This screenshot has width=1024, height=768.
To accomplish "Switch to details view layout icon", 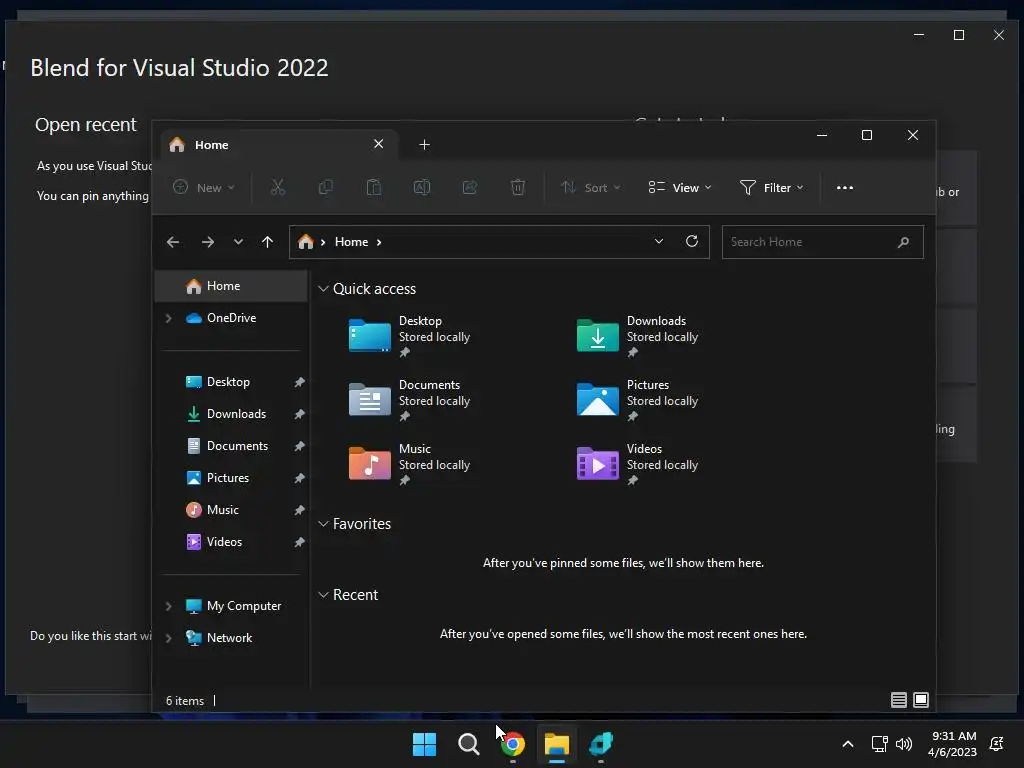I will pos(899,700).
